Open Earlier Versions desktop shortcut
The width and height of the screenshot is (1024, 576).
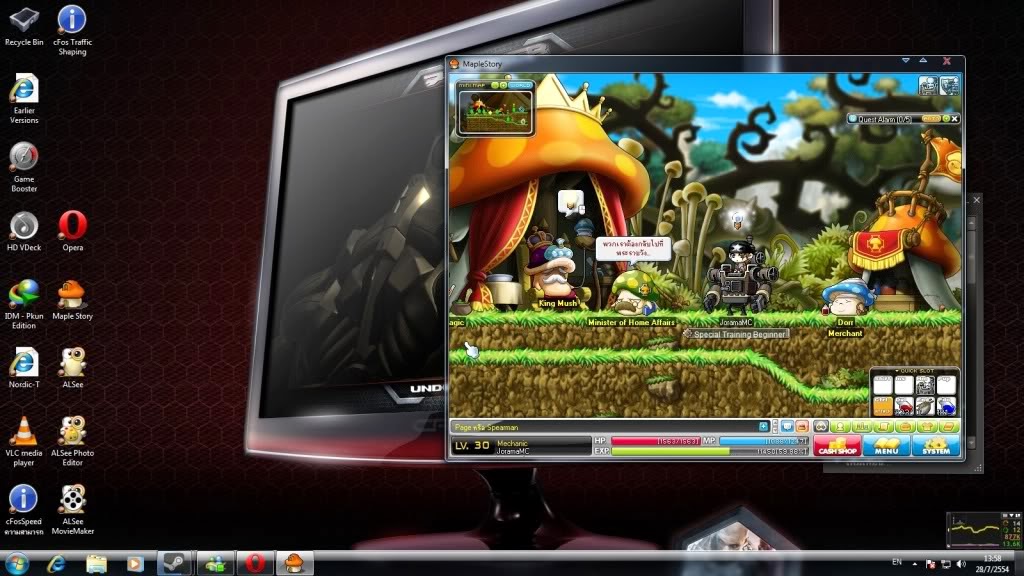(x=24, y=99)
